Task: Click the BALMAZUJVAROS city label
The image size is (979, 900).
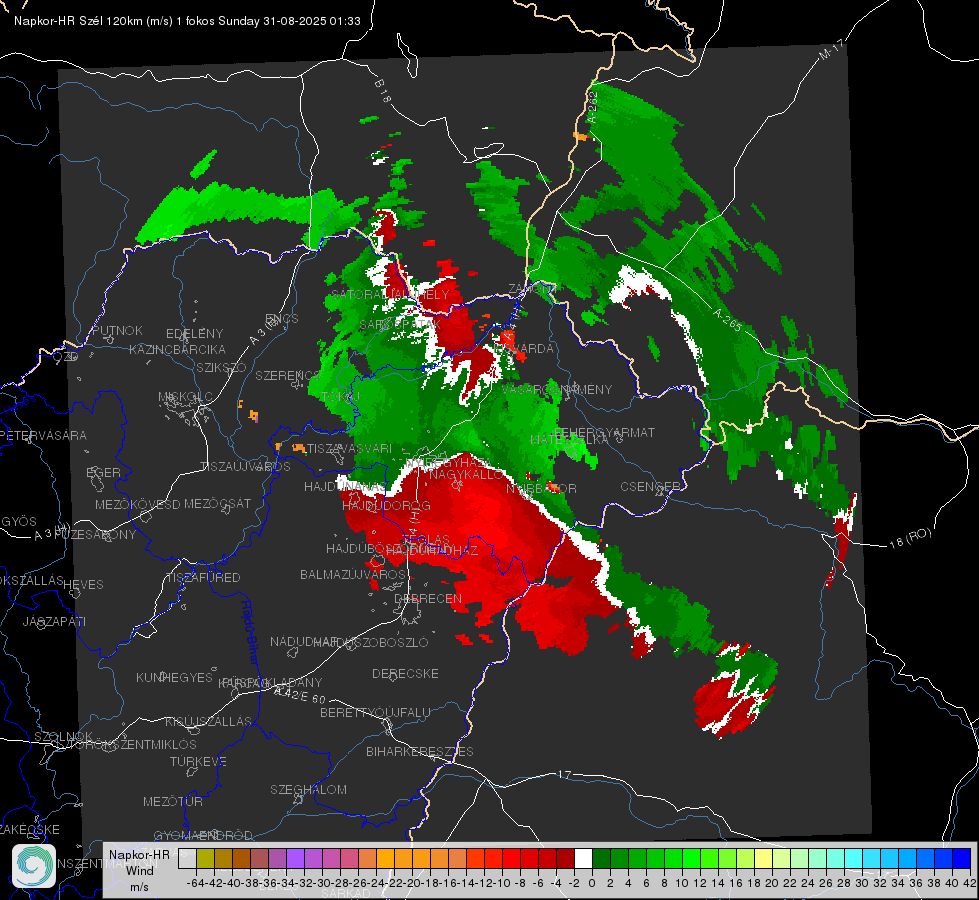Action: click(x=353, y=574)
